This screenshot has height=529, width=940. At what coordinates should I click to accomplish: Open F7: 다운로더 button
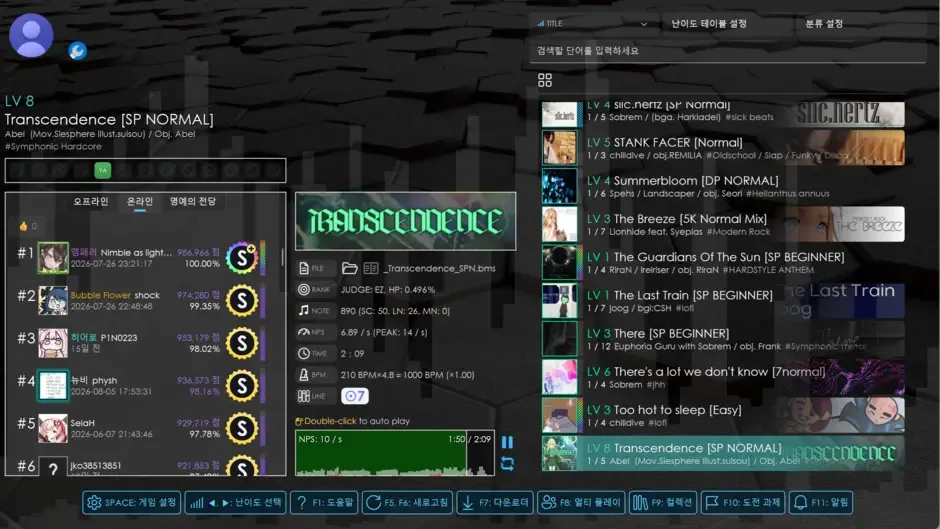495,503
